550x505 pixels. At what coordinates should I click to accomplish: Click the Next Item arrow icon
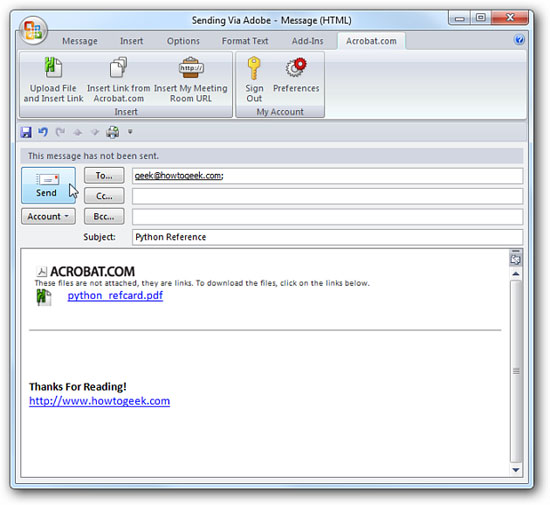click(x=95, y=132)
